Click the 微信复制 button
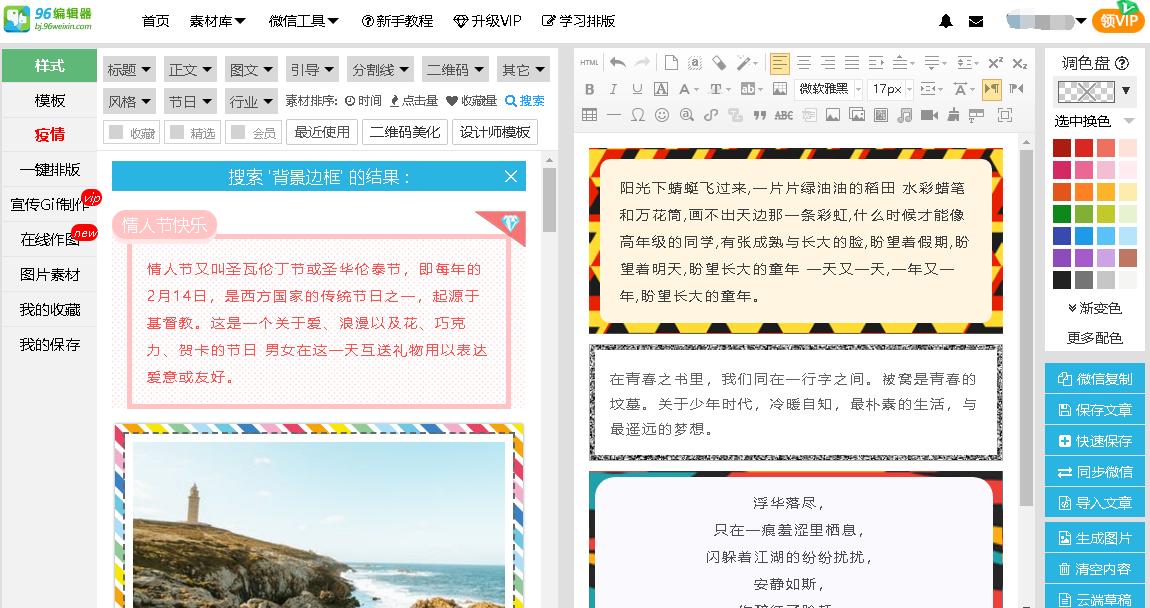Viewport: 1150px width, 608px height. pos(1094,378)
